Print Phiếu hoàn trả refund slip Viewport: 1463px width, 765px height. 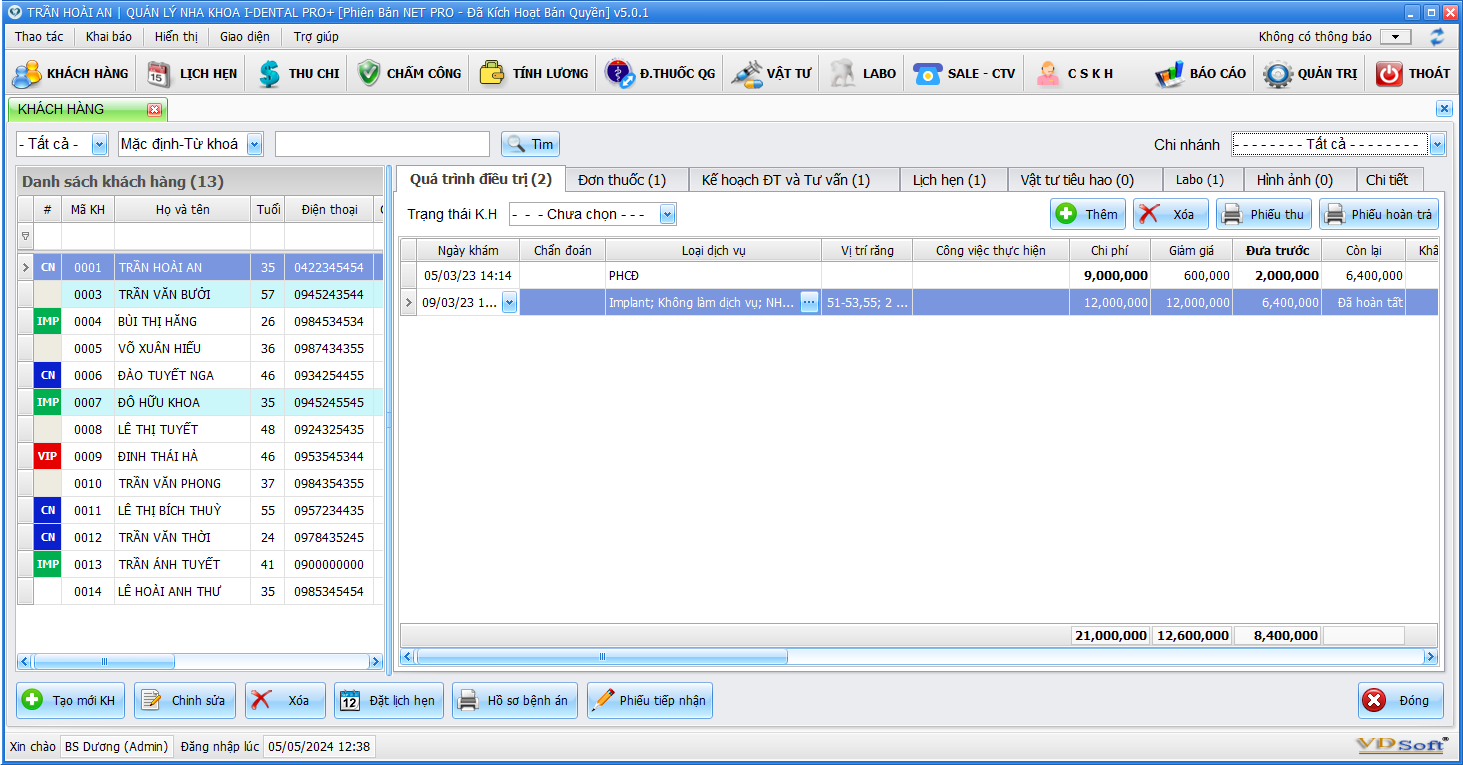pos(1379,214)
